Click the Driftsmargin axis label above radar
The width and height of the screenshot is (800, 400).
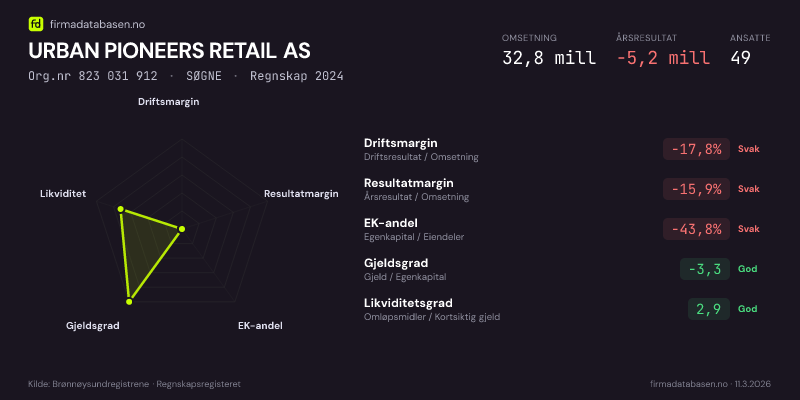coord(168,102)
